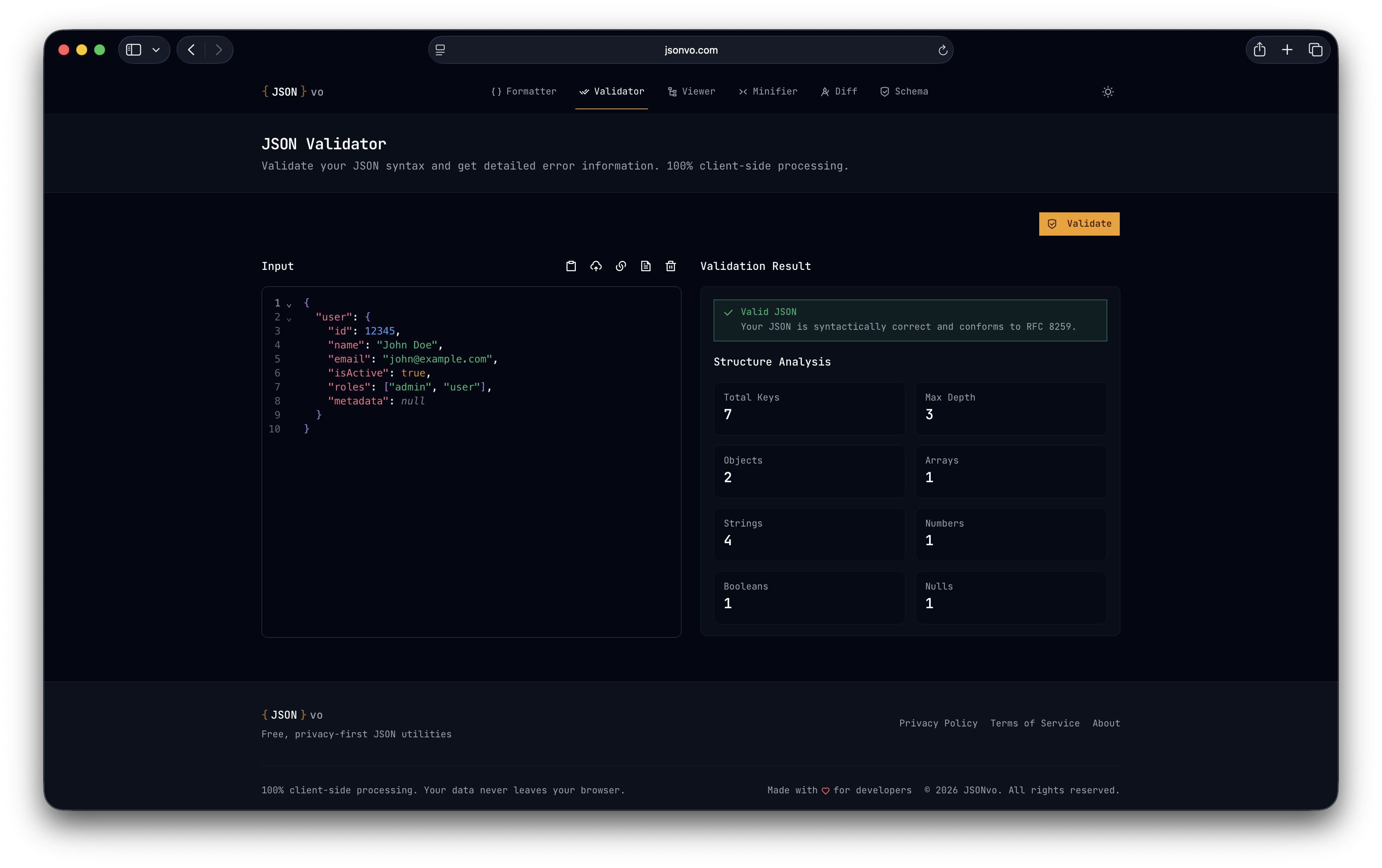The width and height of the screenshot is (1382, 868).
Task: Toggle light mode with the sun icon
Action: 1108,92
